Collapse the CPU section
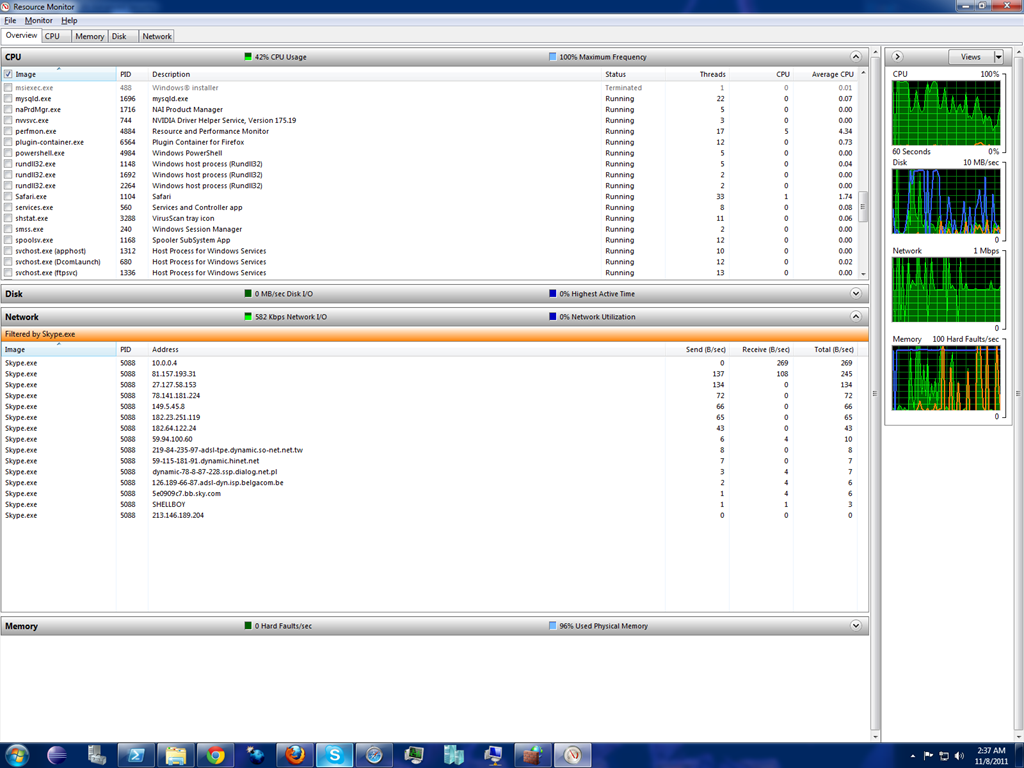 point(856,57)
